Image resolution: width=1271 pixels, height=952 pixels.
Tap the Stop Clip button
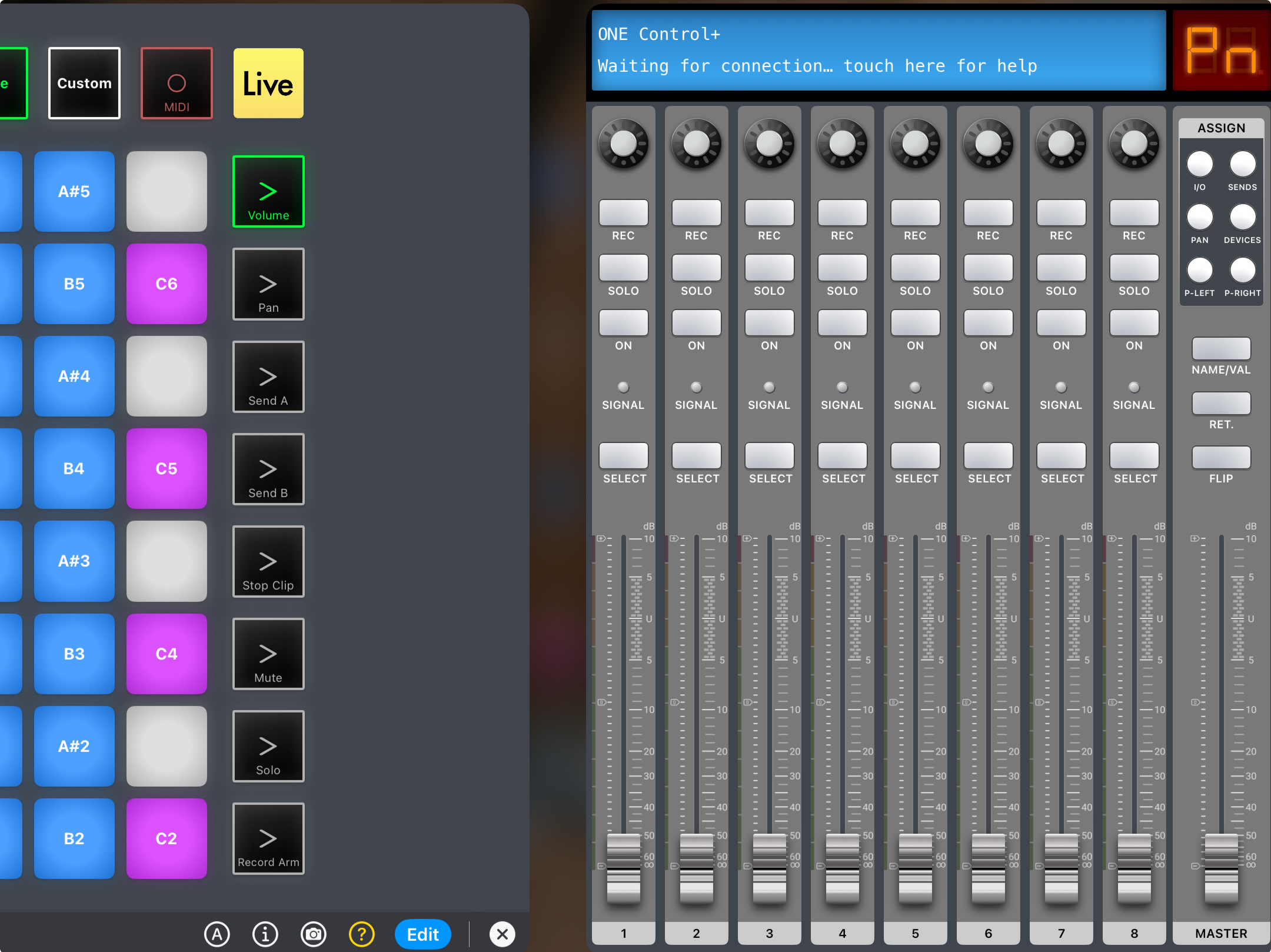pos(268,561)
